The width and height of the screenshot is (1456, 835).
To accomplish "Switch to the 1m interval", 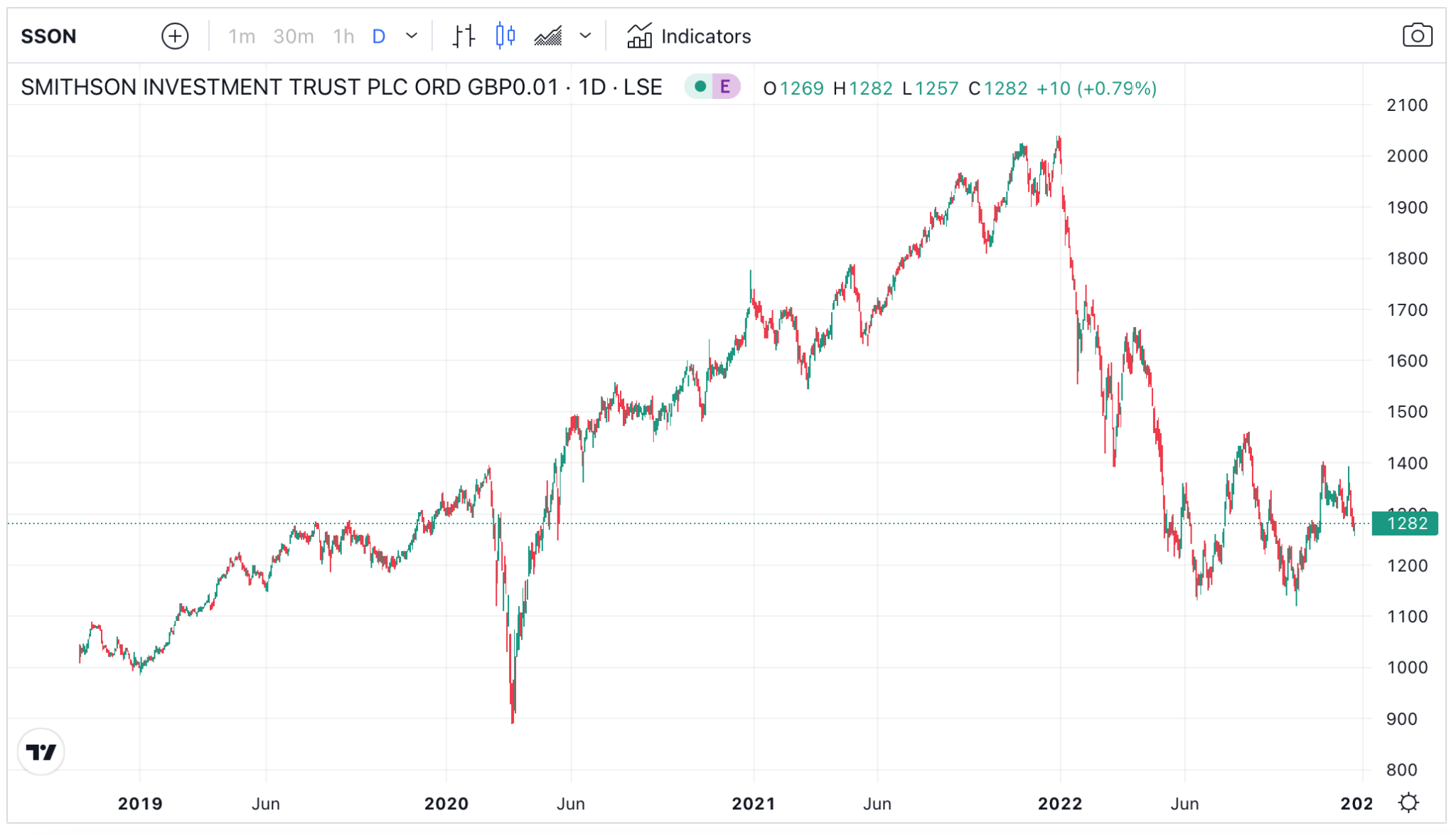I will click(x=241, y=36).
